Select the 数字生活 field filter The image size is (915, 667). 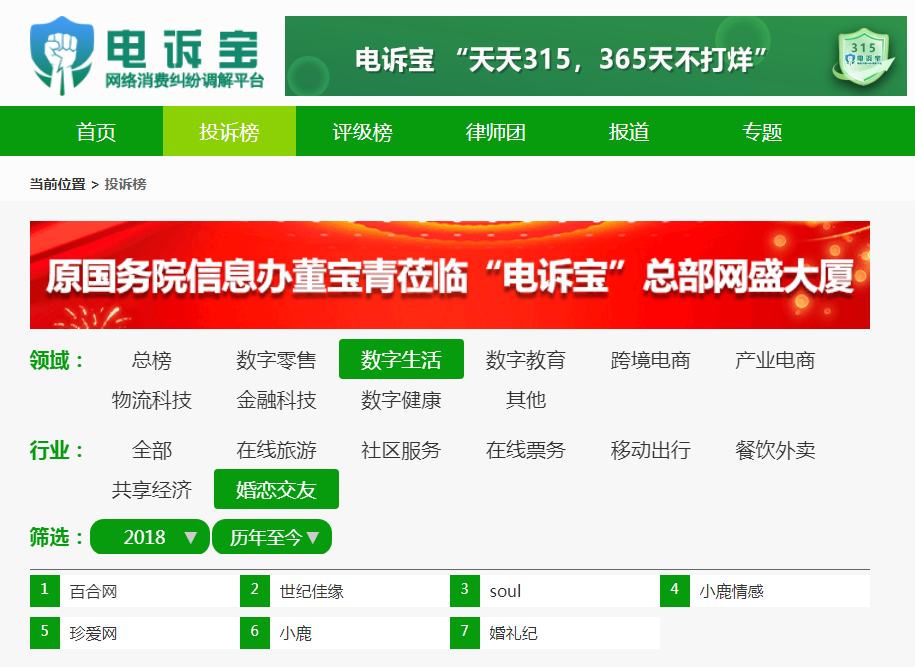pyautogui.click(x=401, y=359)
